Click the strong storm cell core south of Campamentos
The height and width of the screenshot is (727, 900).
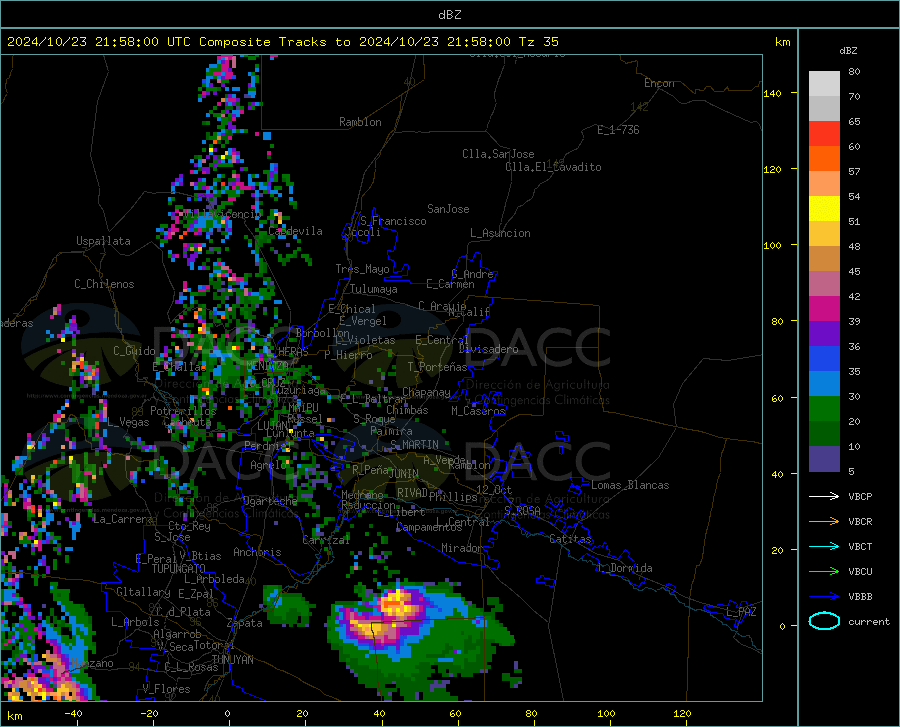coord(396,604)
